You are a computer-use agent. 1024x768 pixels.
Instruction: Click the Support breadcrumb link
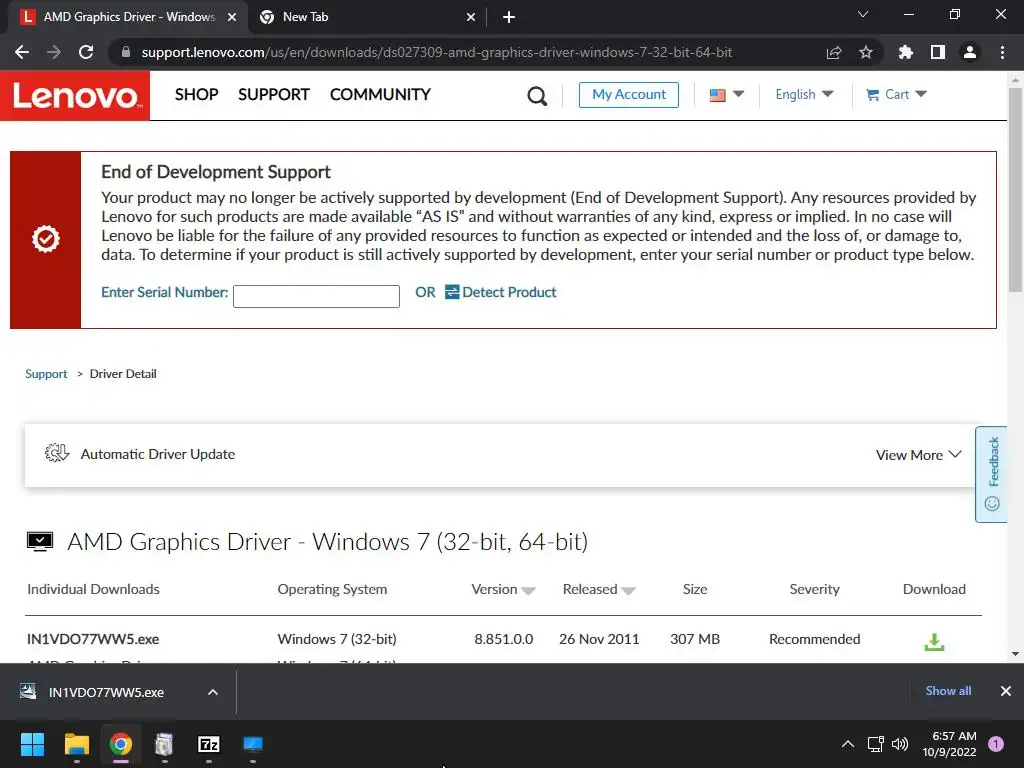click(x=46, y=374)
